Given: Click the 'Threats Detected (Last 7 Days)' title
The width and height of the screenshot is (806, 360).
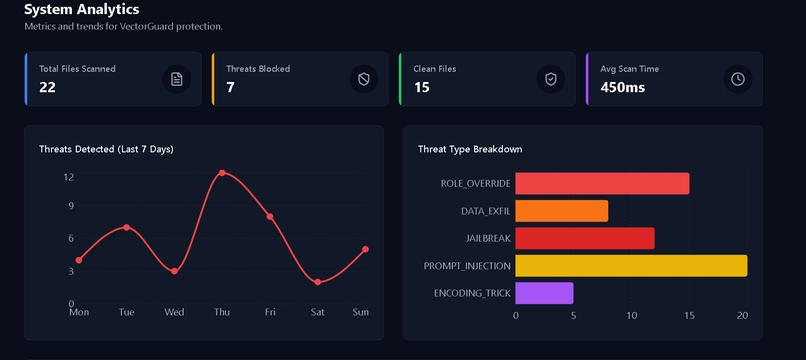Looking at the screenshot, I should [106, 149].
